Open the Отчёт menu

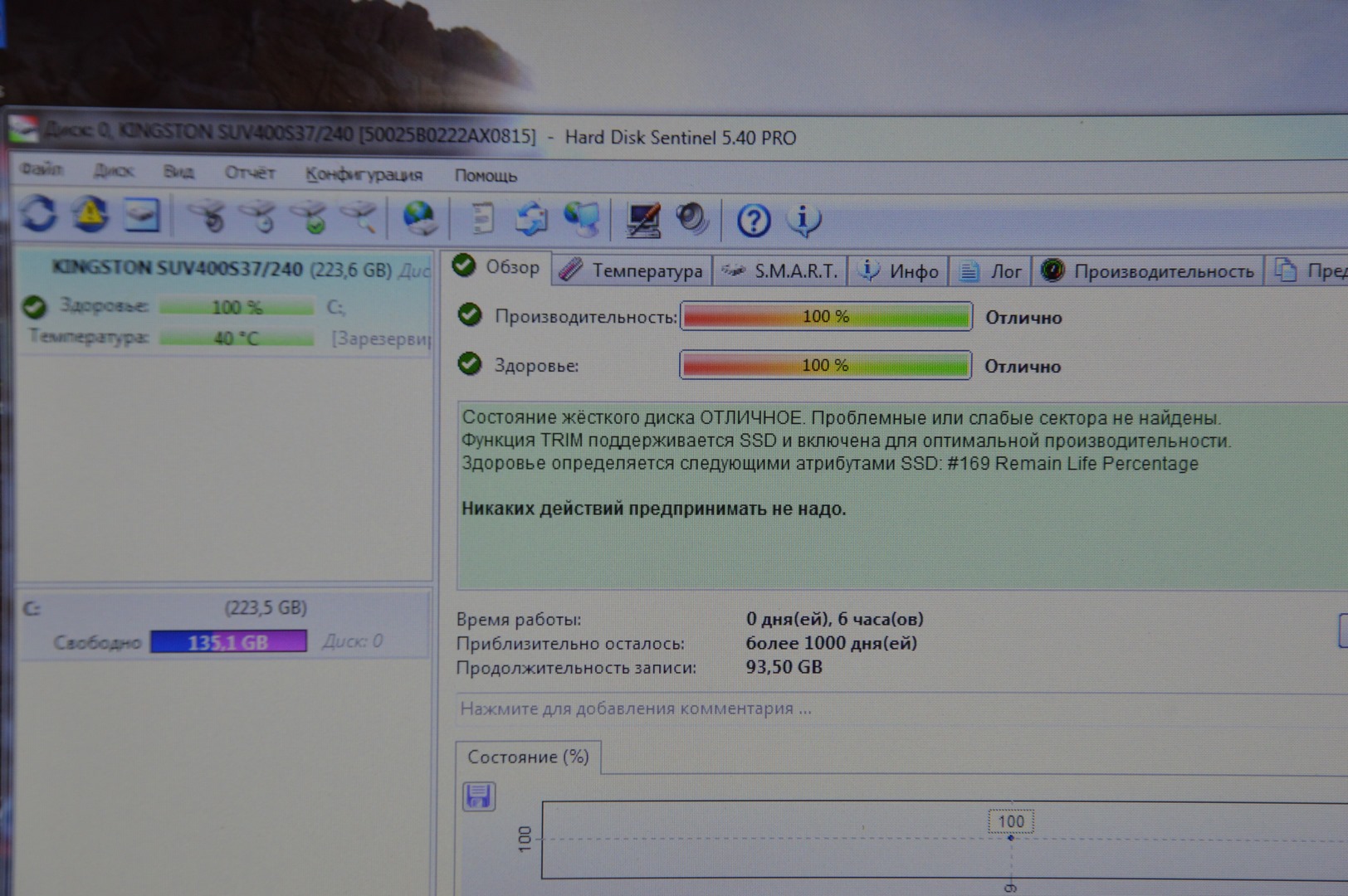[250, 173]
